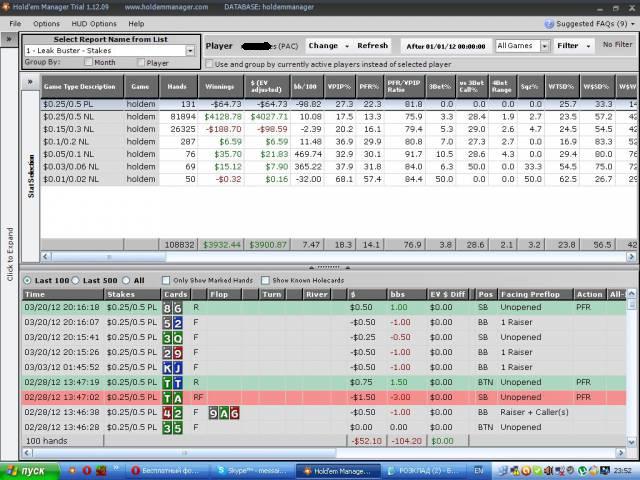Select hand at 02/28/12 13:47:02
The height and width of the screenshot is (480, 640).
click(x=324, y=398)
